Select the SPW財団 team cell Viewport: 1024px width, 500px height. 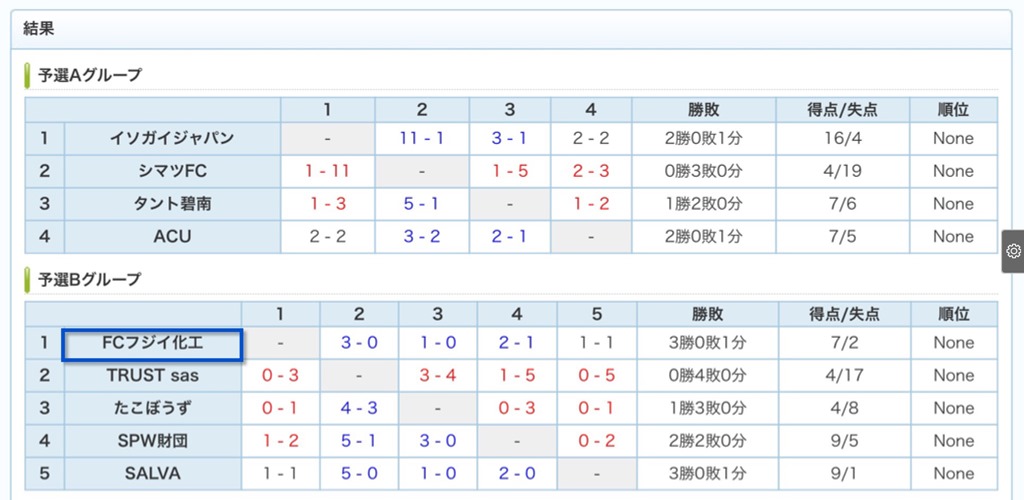(x=153, y=441)
